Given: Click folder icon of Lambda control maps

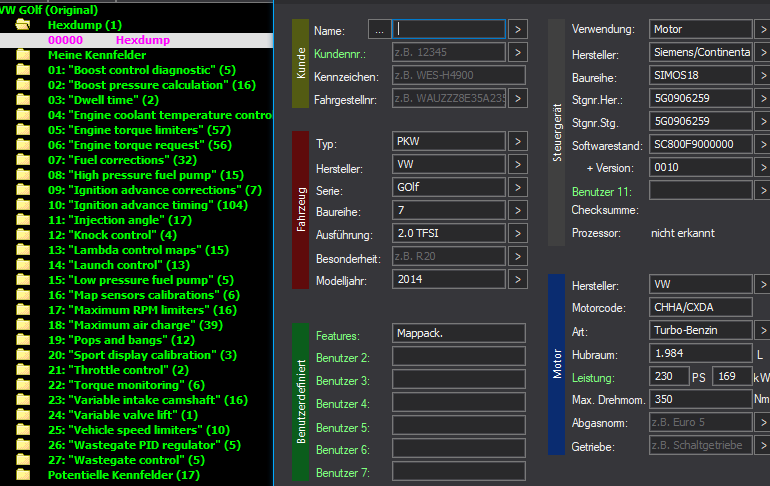Looking at the screenshot, I should coord(23,250).
